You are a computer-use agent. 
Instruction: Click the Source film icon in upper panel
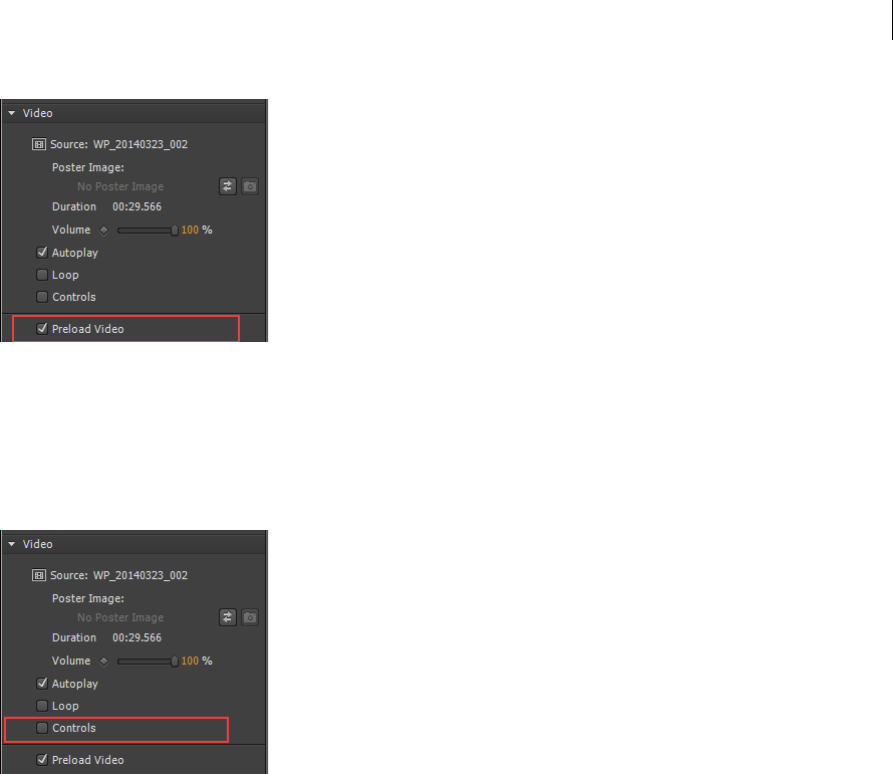39,144
